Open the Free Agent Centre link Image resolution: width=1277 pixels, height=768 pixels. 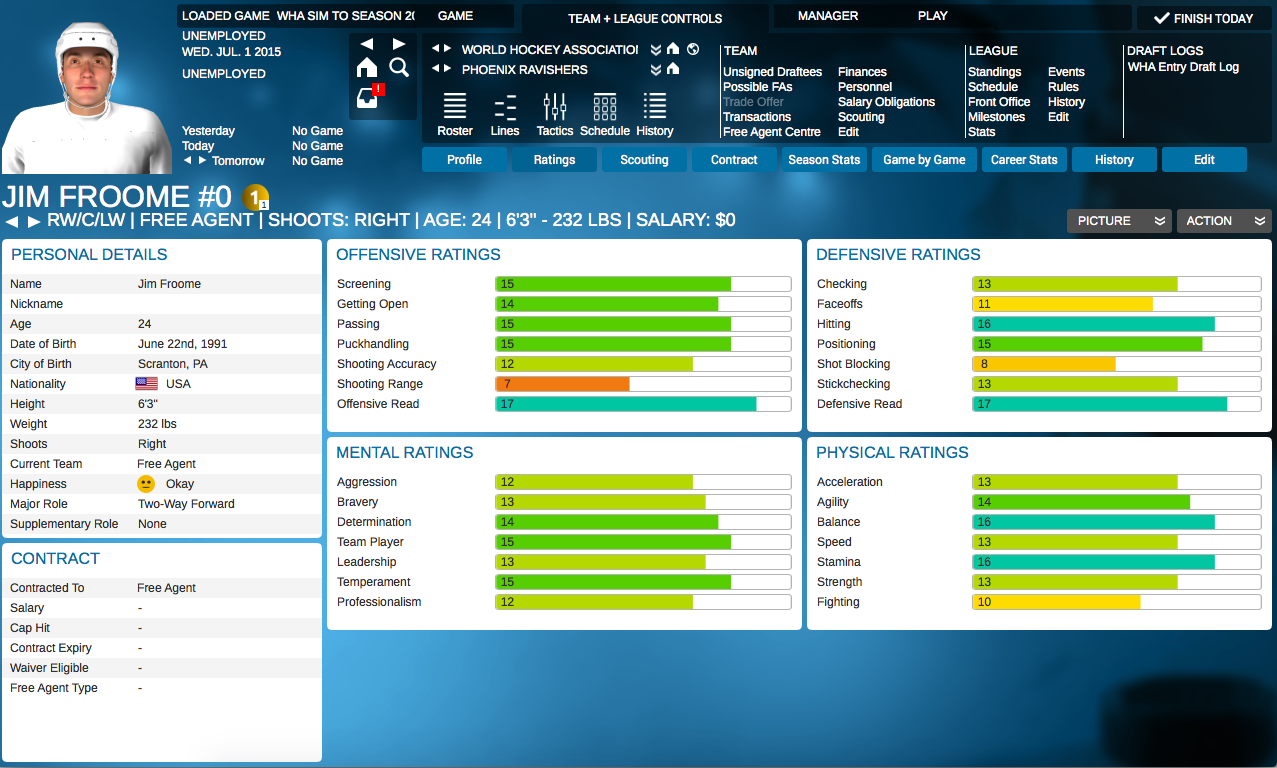click(772, 132)
